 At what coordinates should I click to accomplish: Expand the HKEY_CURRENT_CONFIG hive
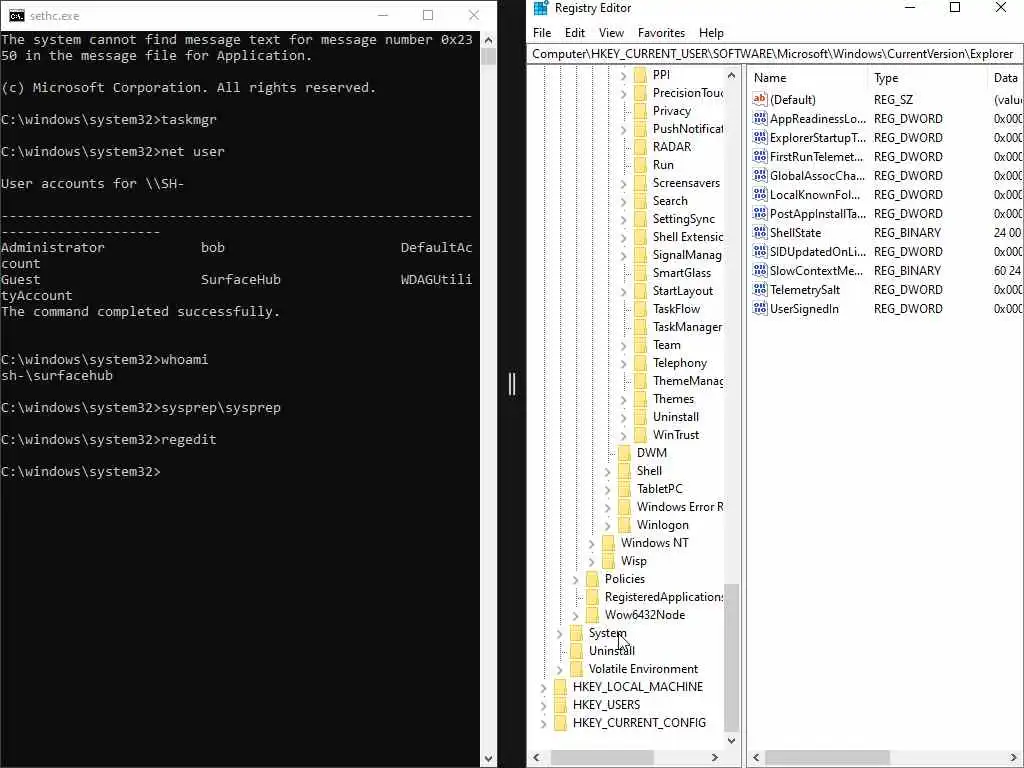point(543,723)
